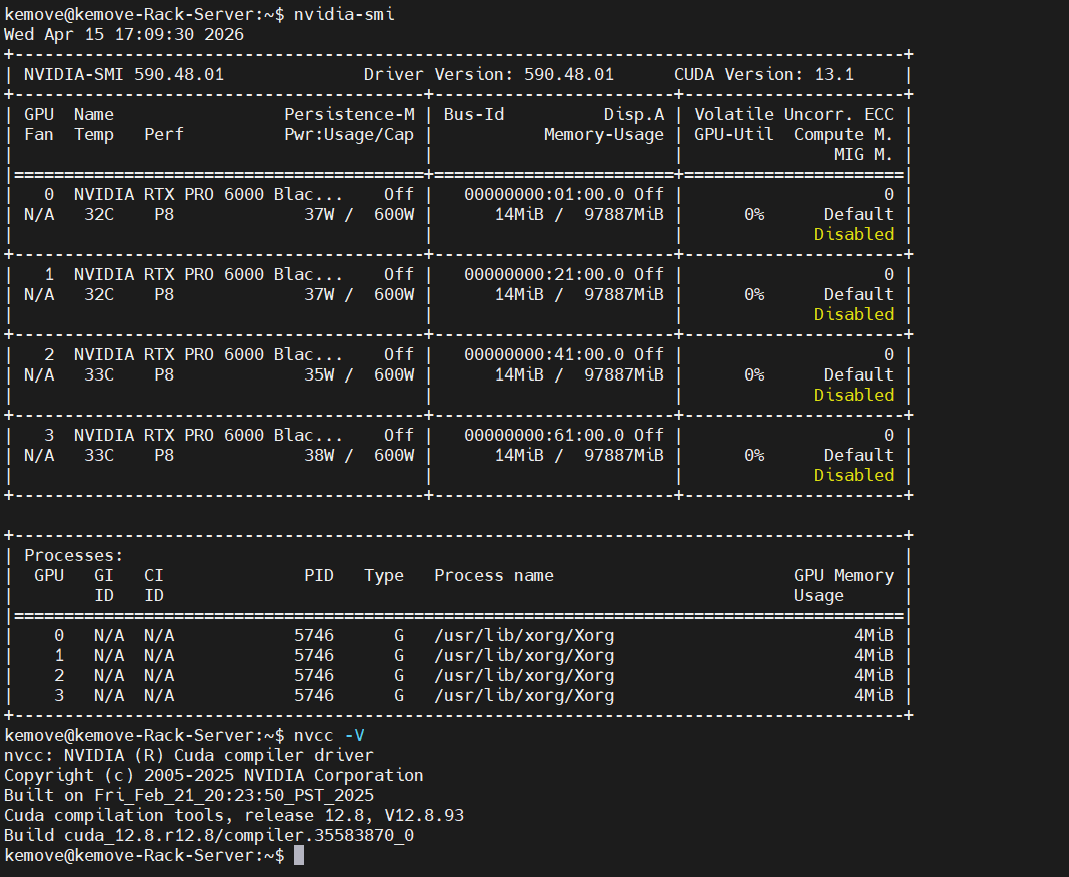Click bus ID '00000000:41:00.0'
The width and height of the screenshot is (1069, 877).
[x=544, y=355]
